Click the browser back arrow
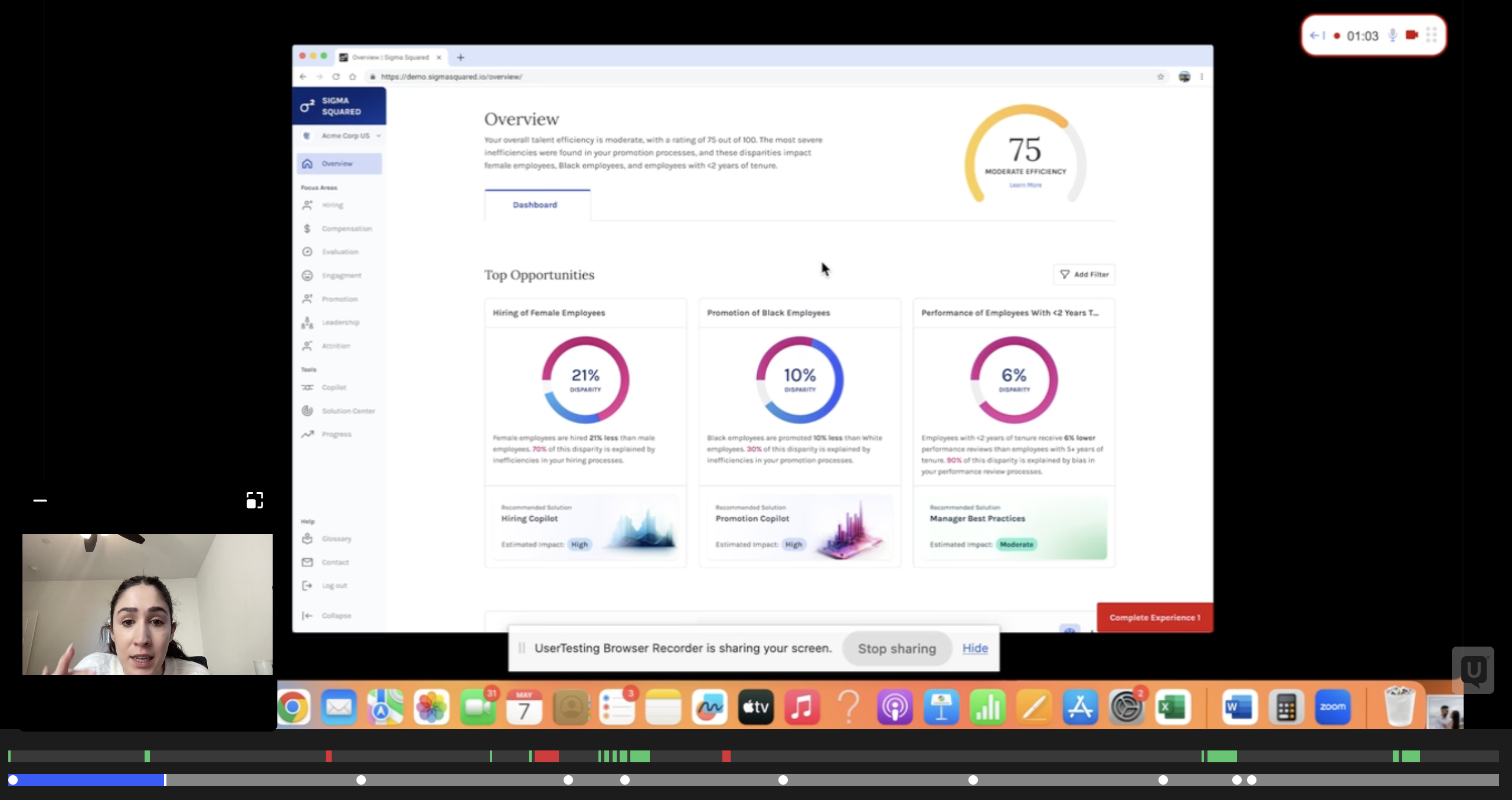The height and width of the screenshot is (800, 1512). (x=303, y=77)
